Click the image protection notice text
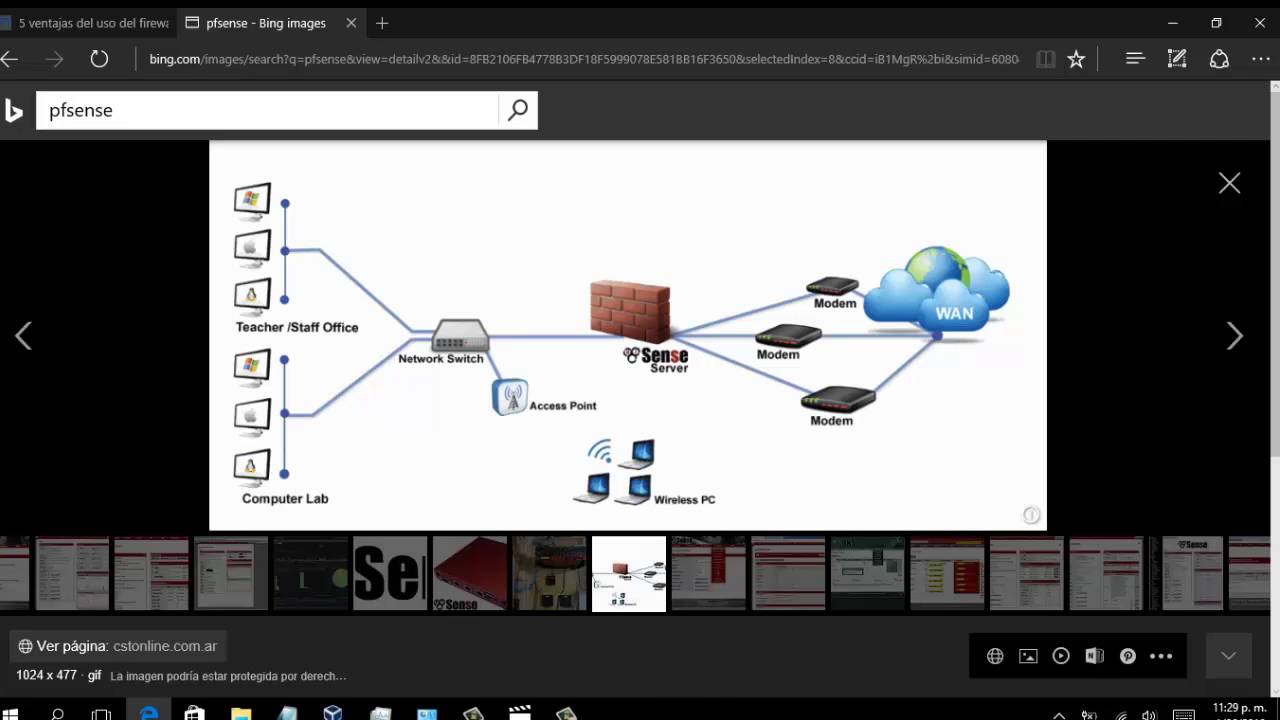This screenshot has width=1280, height=720. (228, 676)
